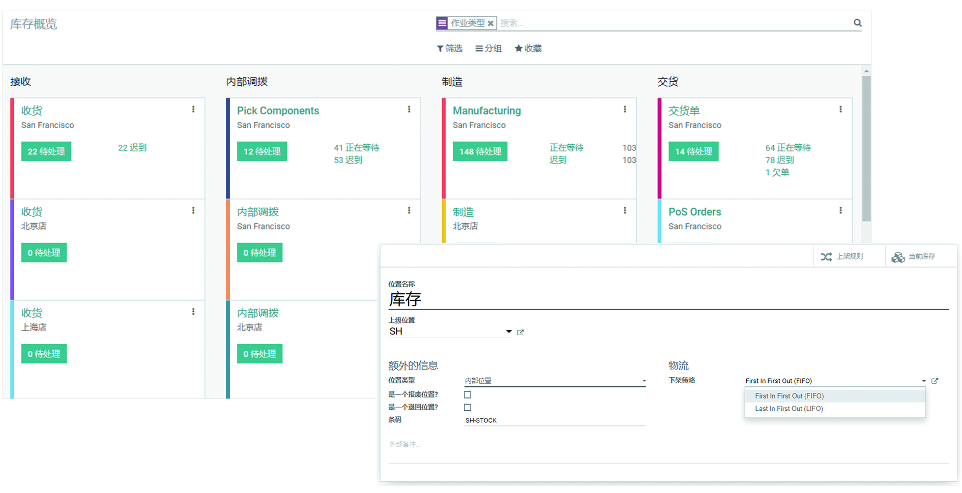Check the 是一个报废位置 checkbox

click(467, 395)
